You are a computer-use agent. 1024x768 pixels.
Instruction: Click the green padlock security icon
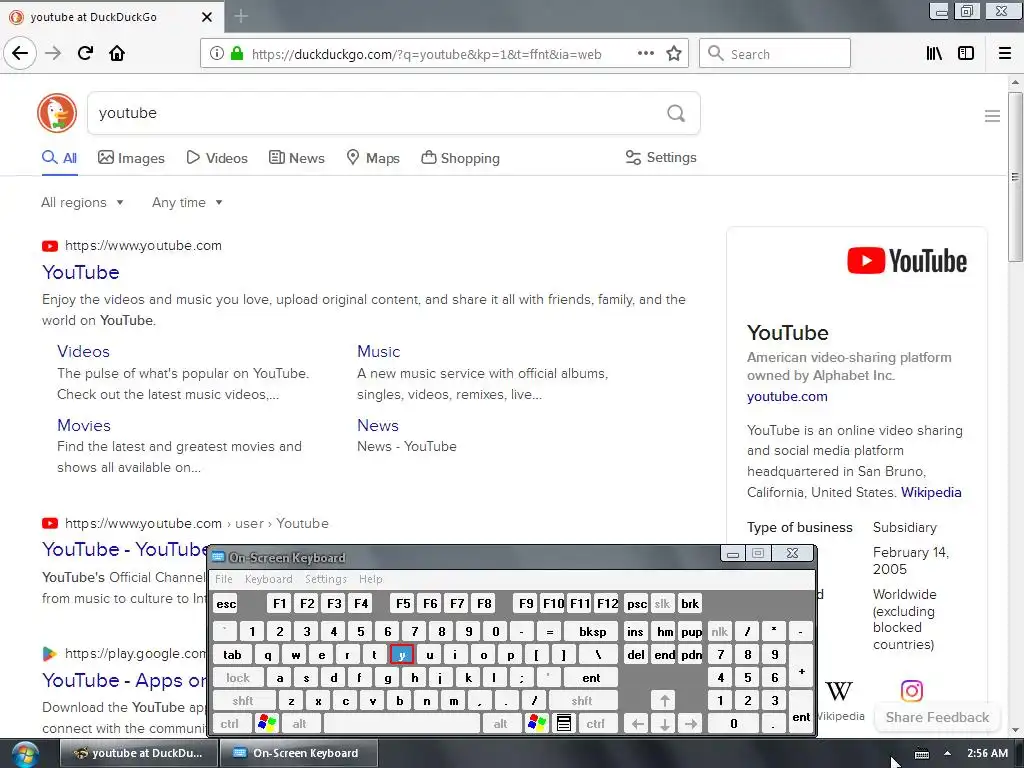[237, 54]
